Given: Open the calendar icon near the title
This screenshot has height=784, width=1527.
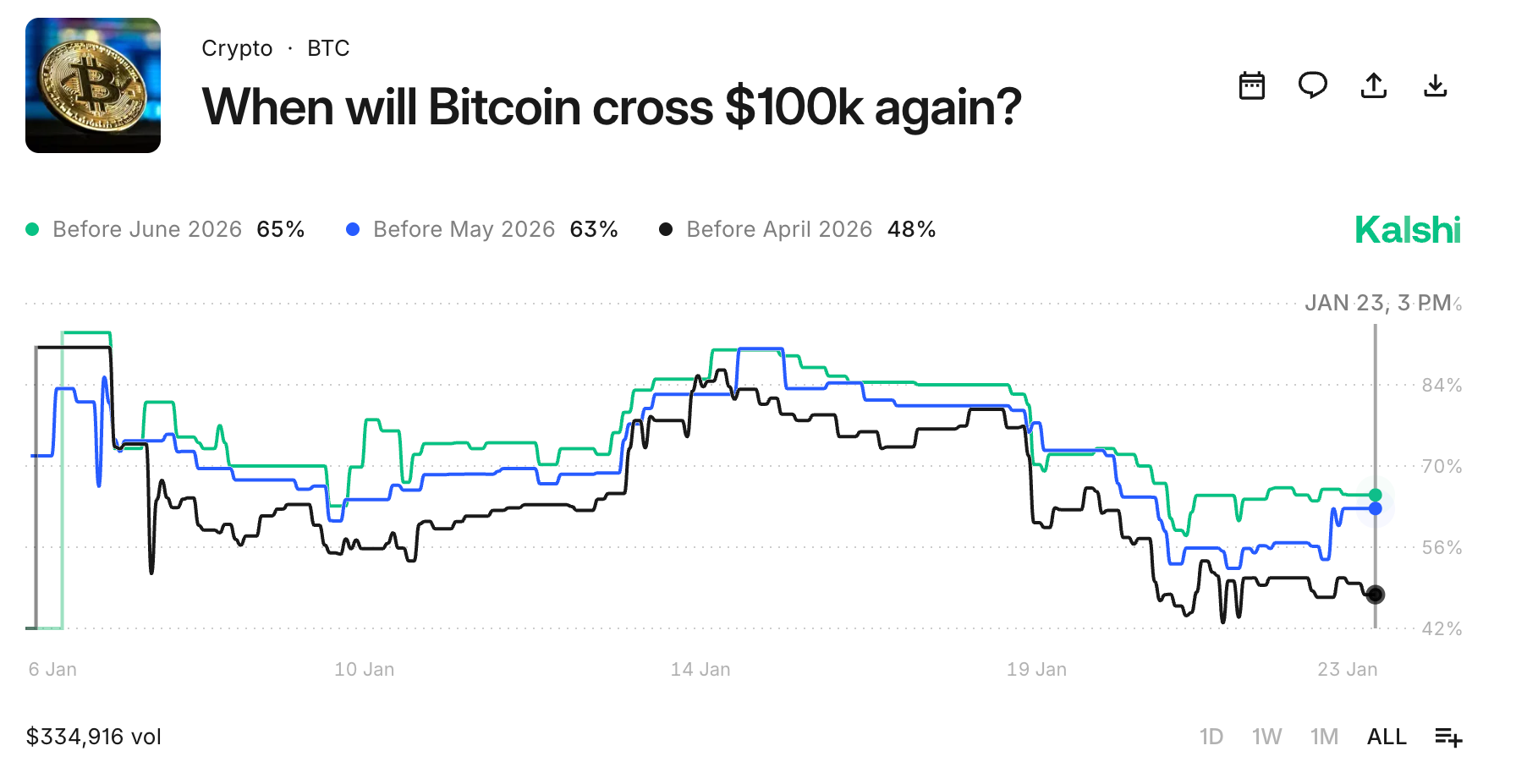Looking at the screenshot, I should 1253,85.
